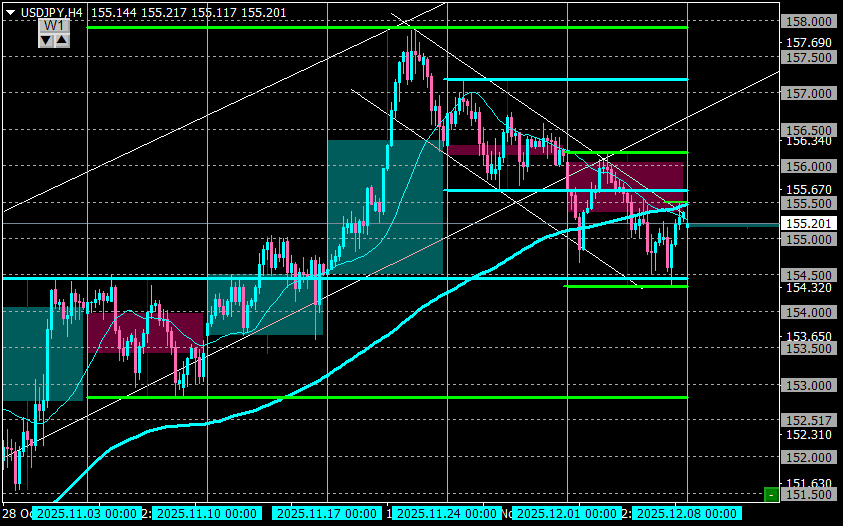
Task: Click the down arrow under W1
Action: [46, 40]
